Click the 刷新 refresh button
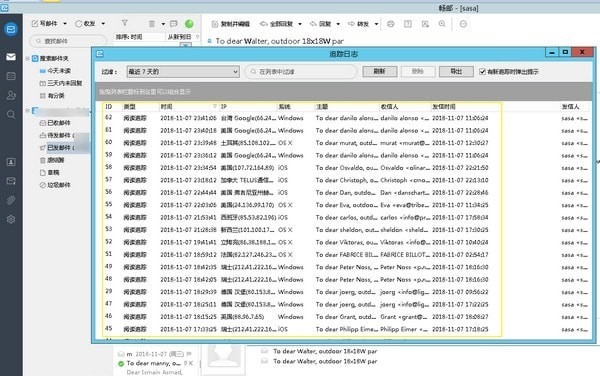The image size is (600, 376). [380, 71]
